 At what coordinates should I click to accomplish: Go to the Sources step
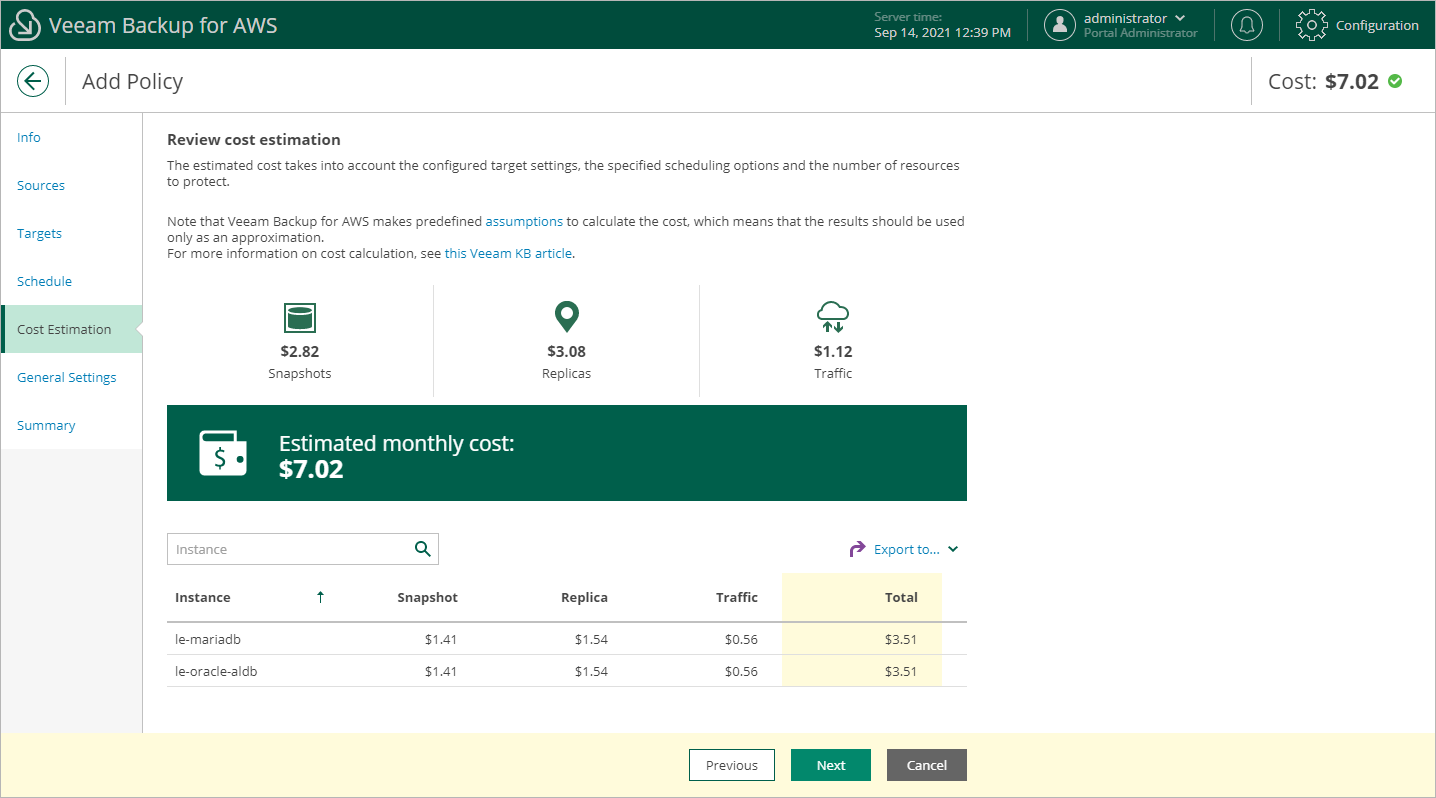pos(41,185)
